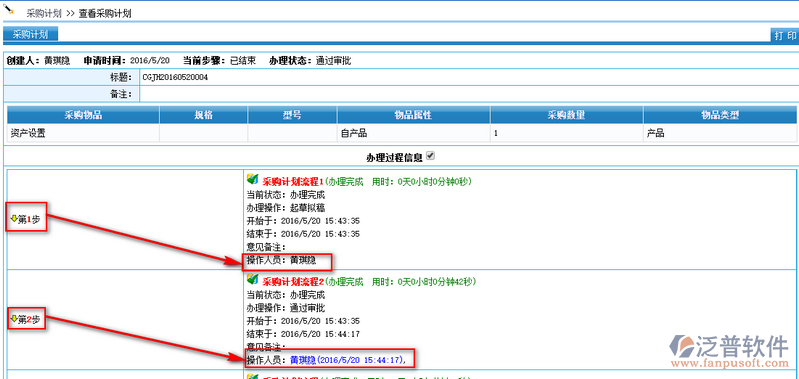Image resolution: width=799 pixels, height=379 pixels.
Task: Open the 采购计划流程1 title link
Action: [x=293, y=181]
